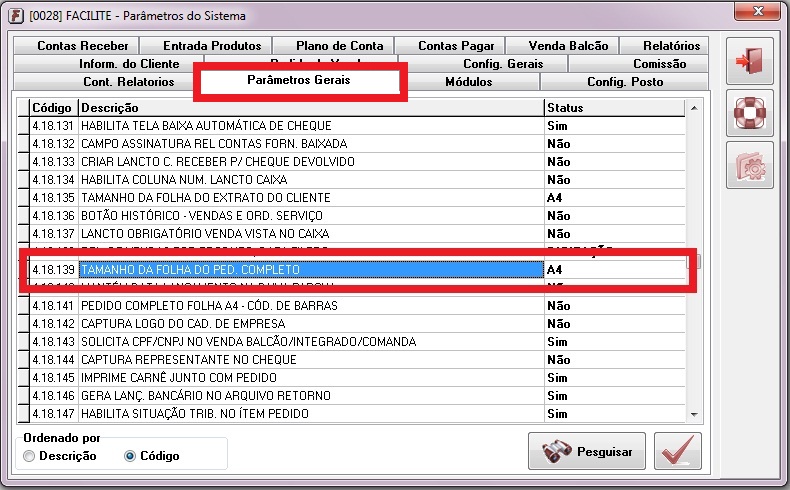Click the scrollbar up arrow

pos(694,108)
